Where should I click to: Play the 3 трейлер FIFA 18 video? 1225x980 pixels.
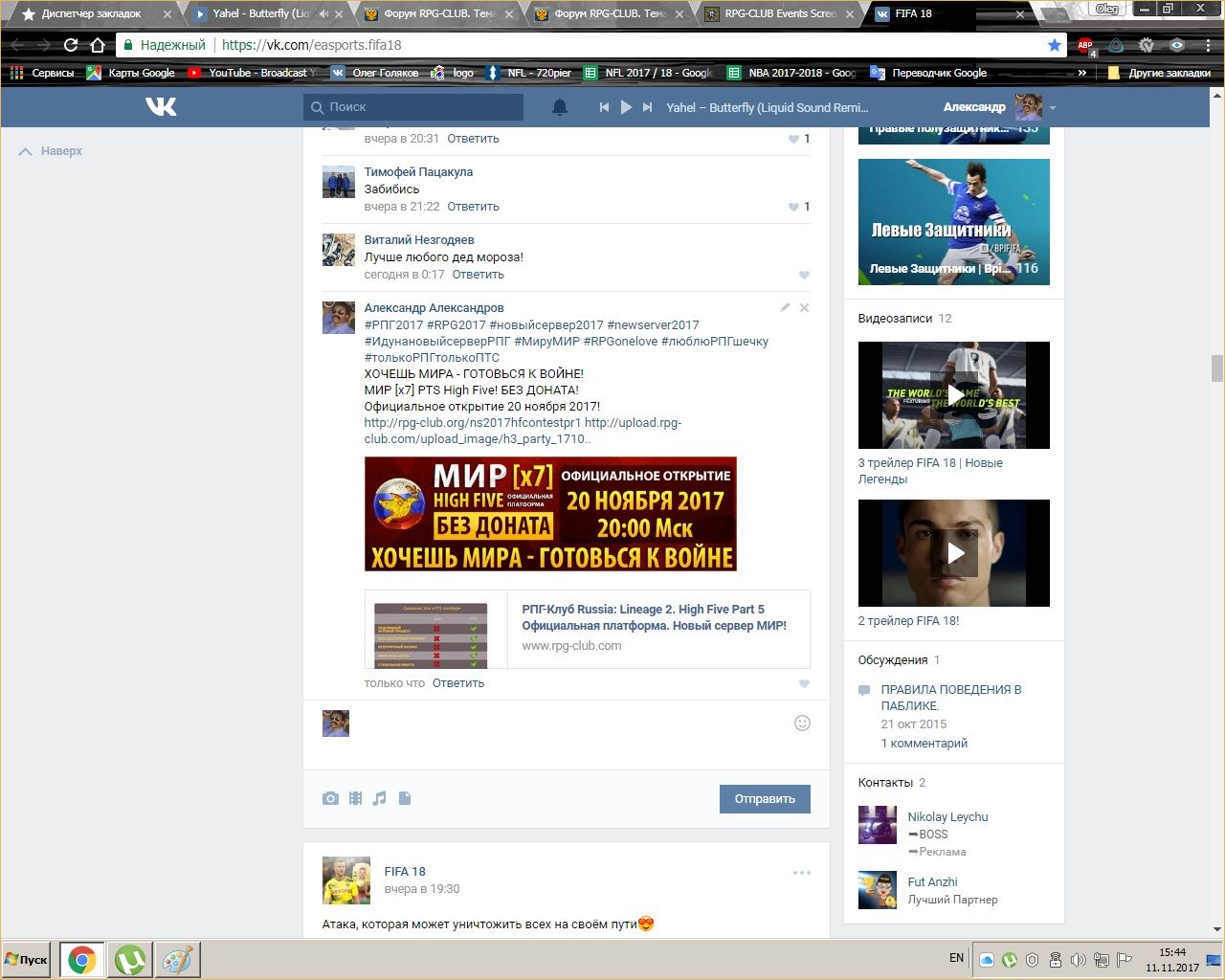(x=953, y=395)
